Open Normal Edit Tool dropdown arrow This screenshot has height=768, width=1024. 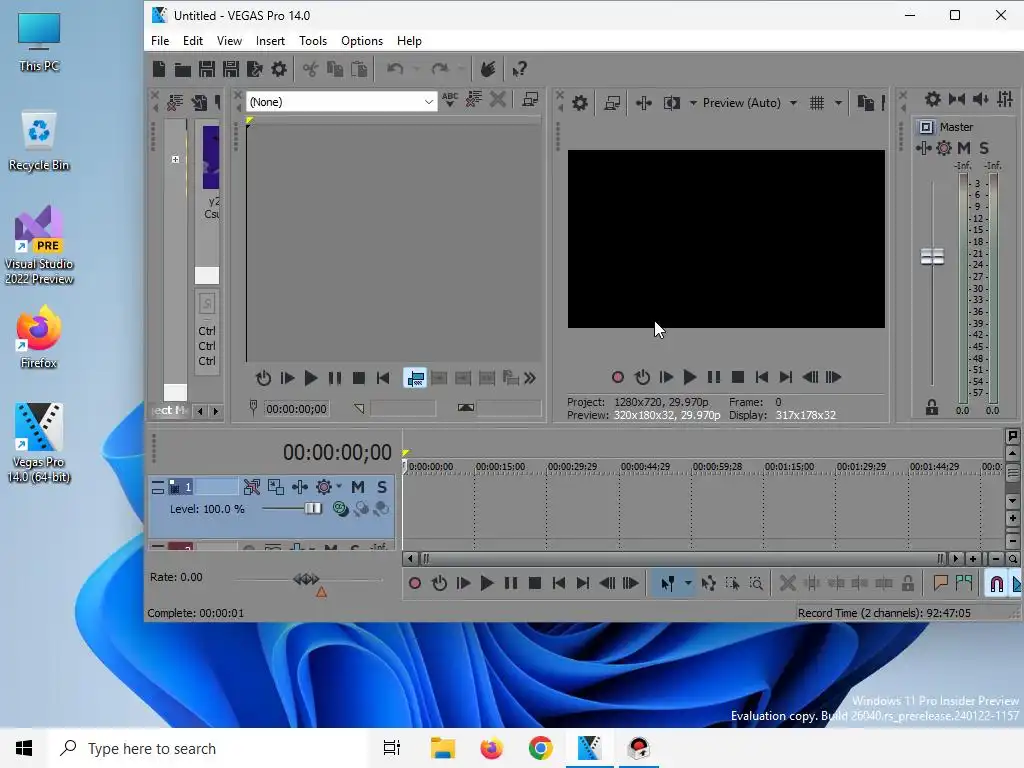[688, 583]
